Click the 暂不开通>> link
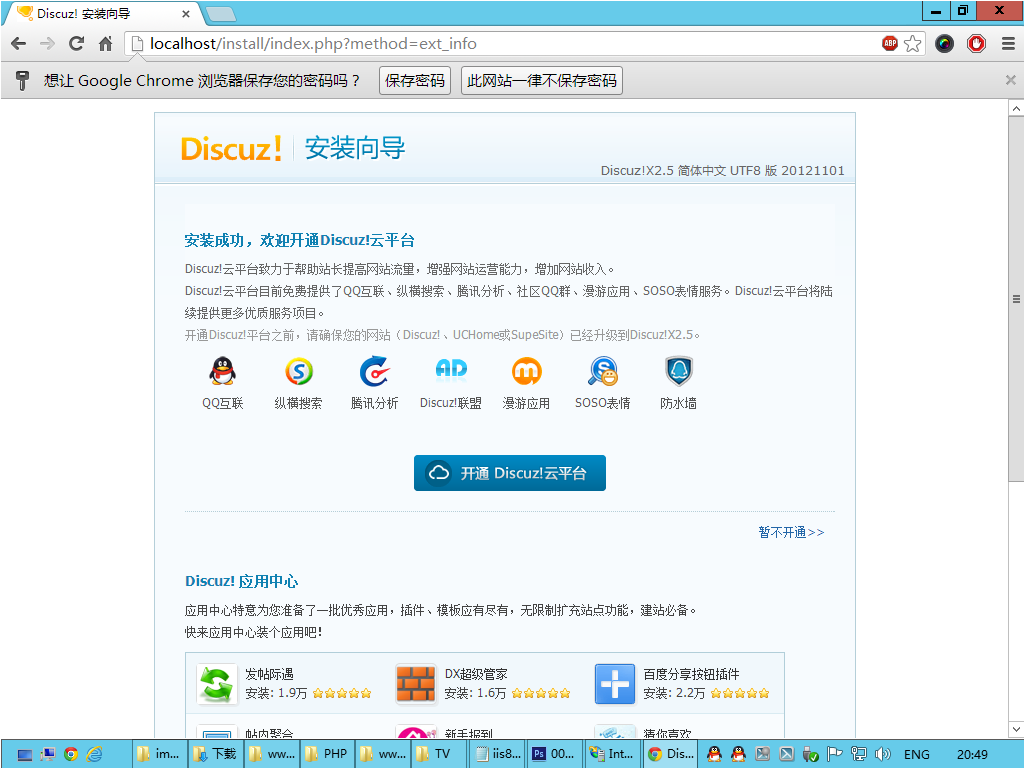Viewport: 1024px width, 768px height. point(791,533)
